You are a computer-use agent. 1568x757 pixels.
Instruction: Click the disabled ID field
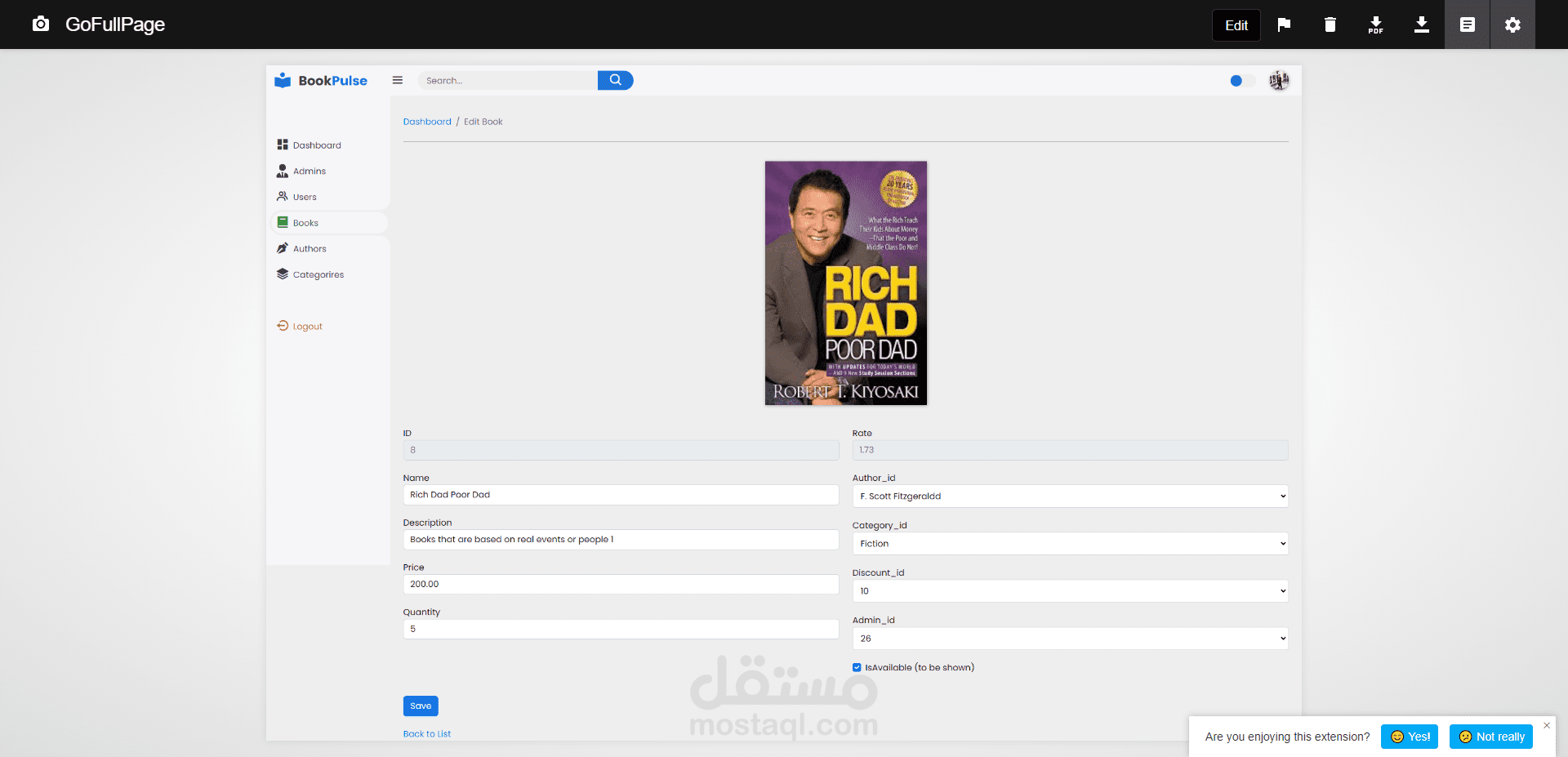click(621, 450)
